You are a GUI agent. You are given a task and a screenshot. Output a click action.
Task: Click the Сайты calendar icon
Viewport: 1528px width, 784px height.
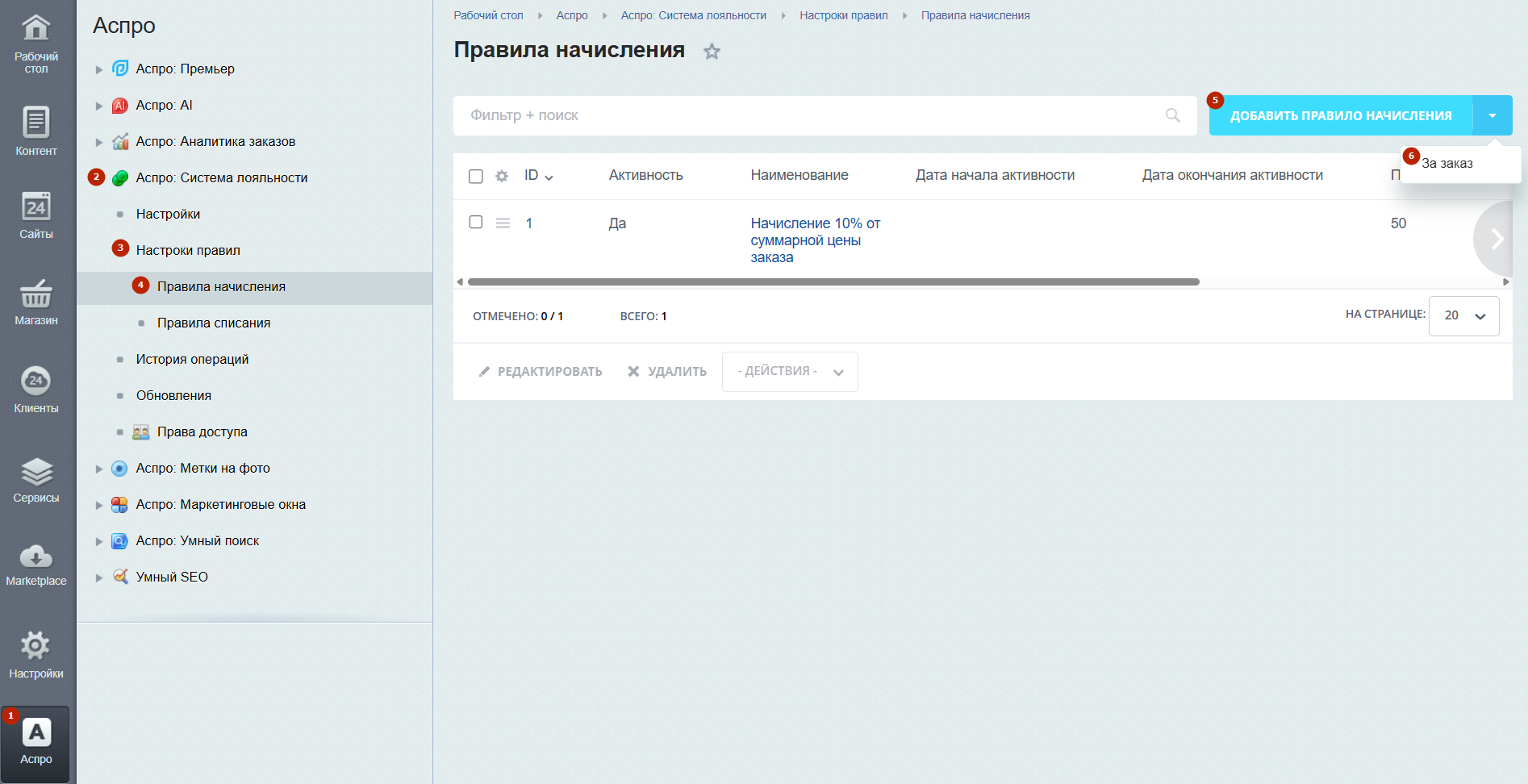(x=36, y=207)
